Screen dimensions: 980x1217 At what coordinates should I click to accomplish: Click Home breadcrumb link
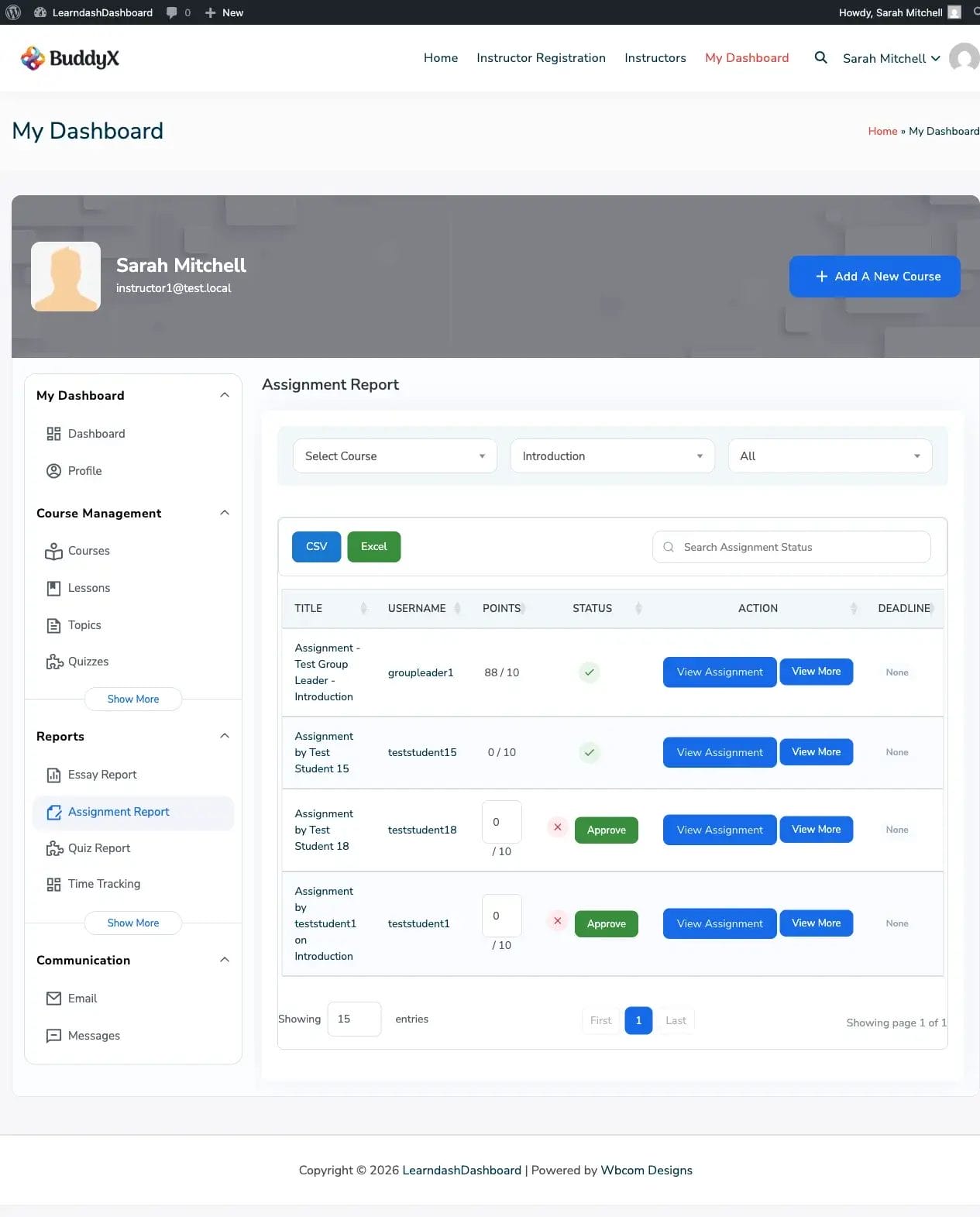pos(882,132)
